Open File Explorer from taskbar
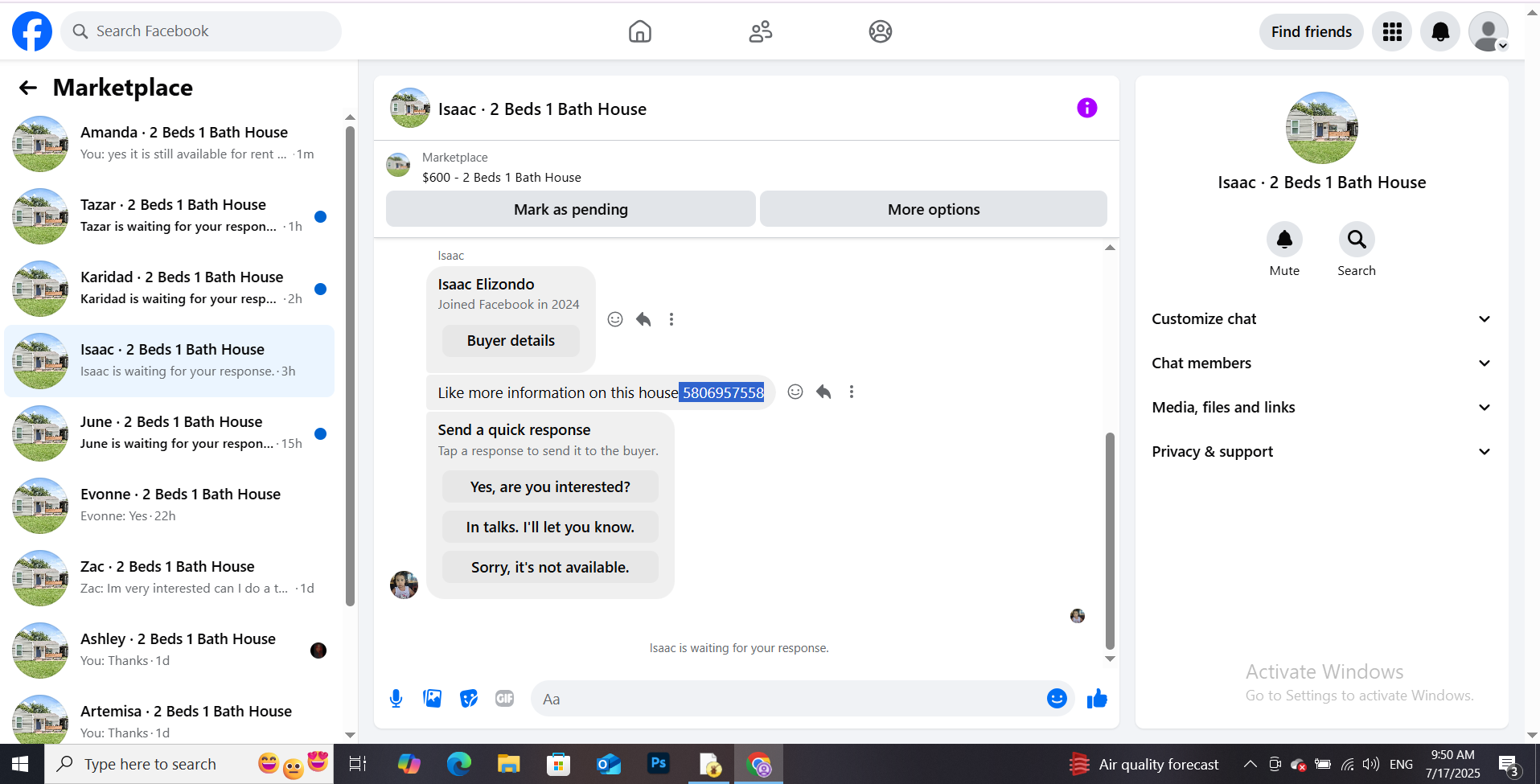This screenshot has width=1540, height=784. [x=509, y=764]
